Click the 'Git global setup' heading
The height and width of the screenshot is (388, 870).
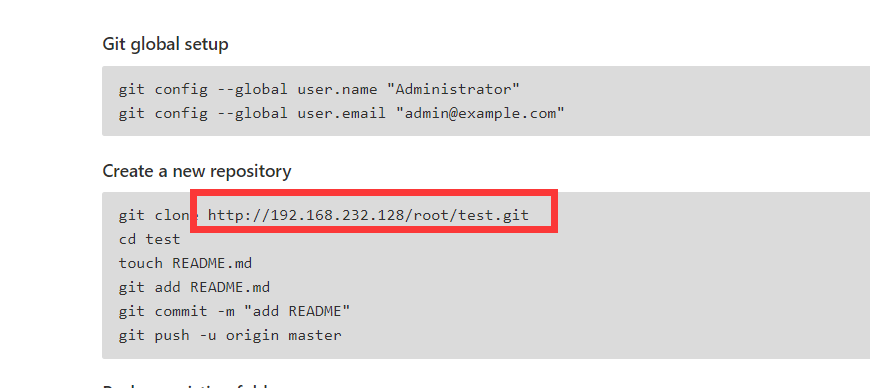tap(165, 44)
